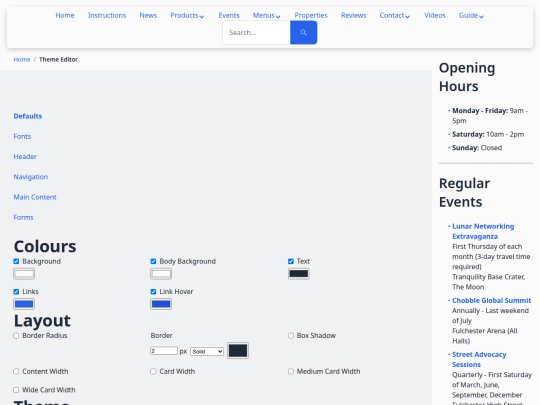
Task: Open the Street Advocacy Sessions event link
Action: point(479,360)
